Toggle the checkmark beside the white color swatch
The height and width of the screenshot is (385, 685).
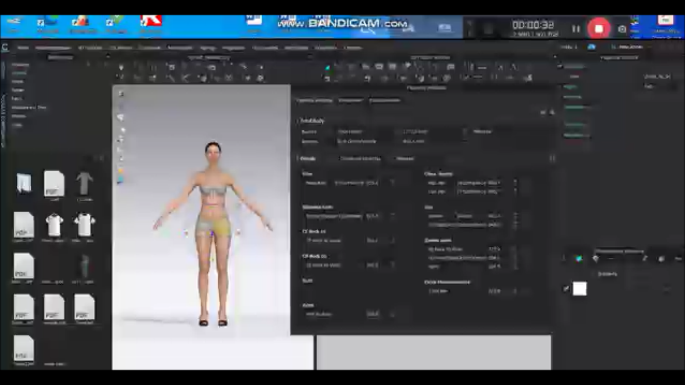point(566,288)
